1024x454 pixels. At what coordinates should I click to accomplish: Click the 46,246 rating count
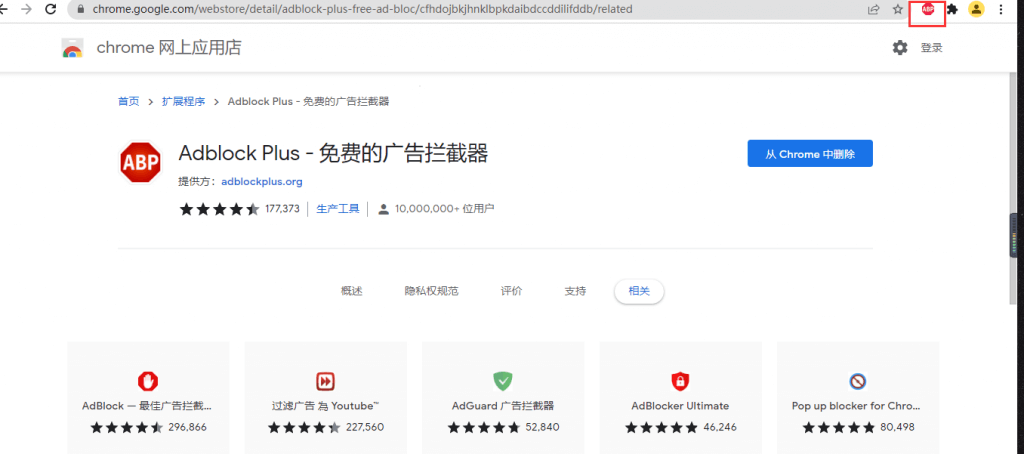720,428
